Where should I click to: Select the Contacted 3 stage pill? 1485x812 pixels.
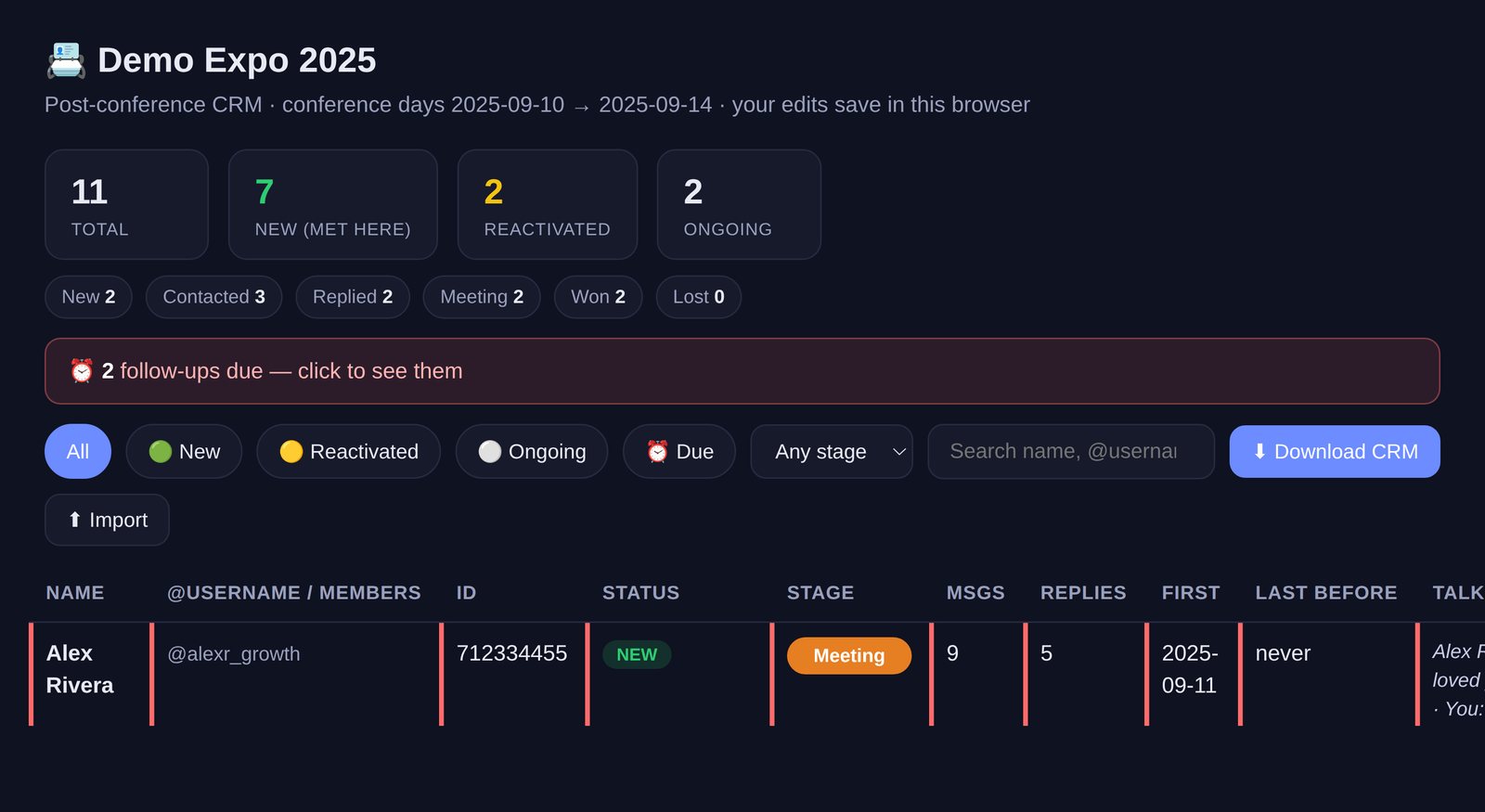coord(213,297)
